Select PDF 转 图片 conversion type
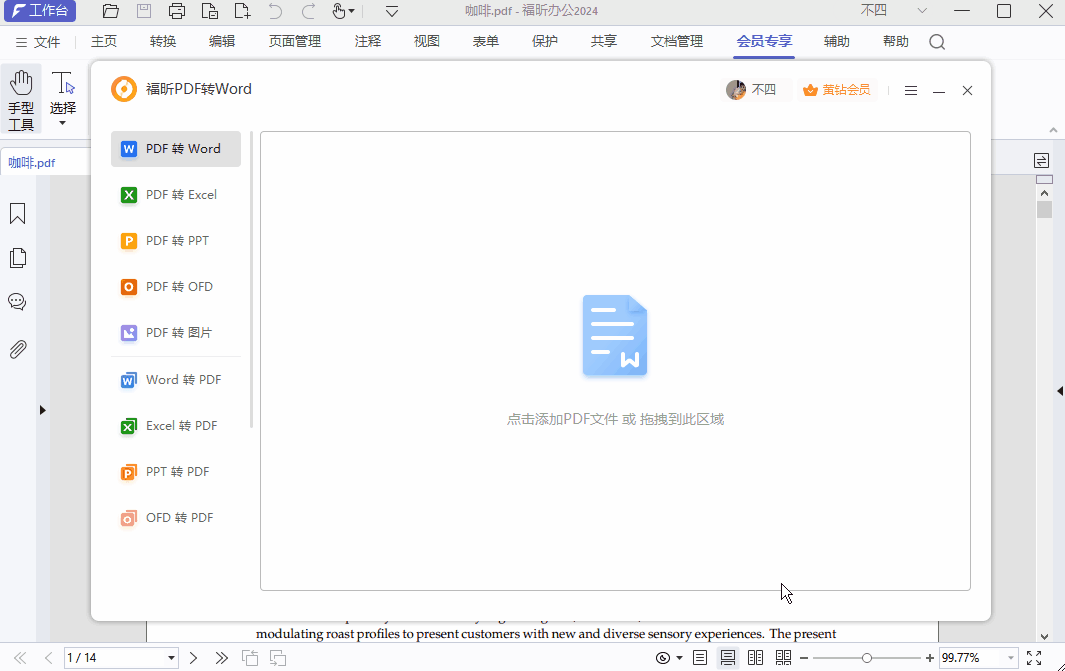The width and height of the screenshot is (1065, 671). point(175,332)
